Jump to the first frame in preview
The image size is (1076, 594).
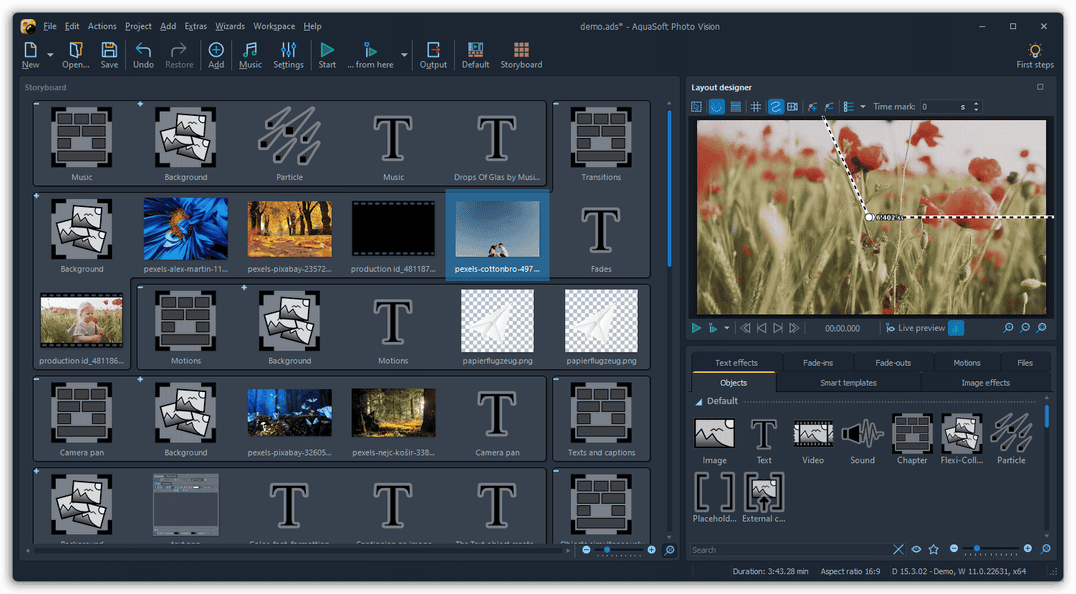745,328
